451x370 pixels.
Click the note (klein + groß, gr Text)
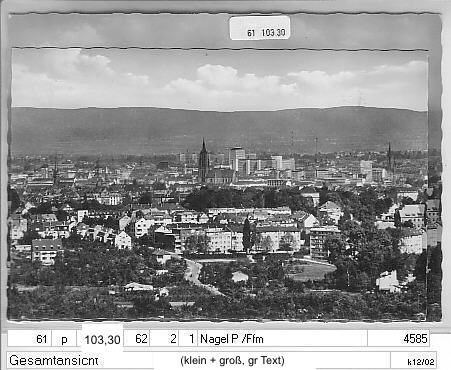(x=232, y=360)
